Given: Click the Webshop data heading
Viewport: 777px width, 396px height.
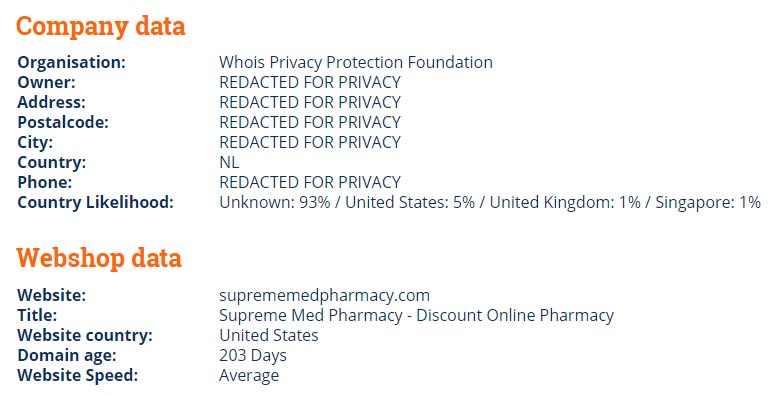Looking at the screenshot, I should click(99, 258).
